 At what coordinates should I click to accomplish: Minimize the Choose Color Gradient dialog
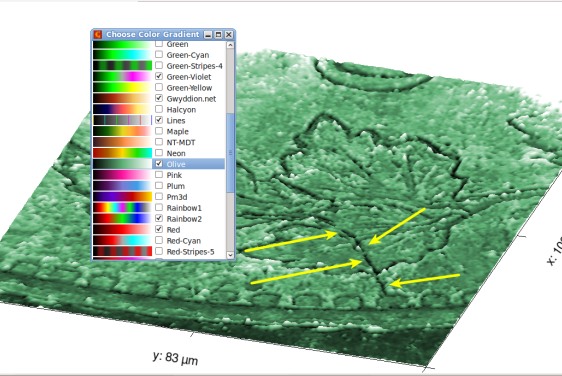point(208,35)
